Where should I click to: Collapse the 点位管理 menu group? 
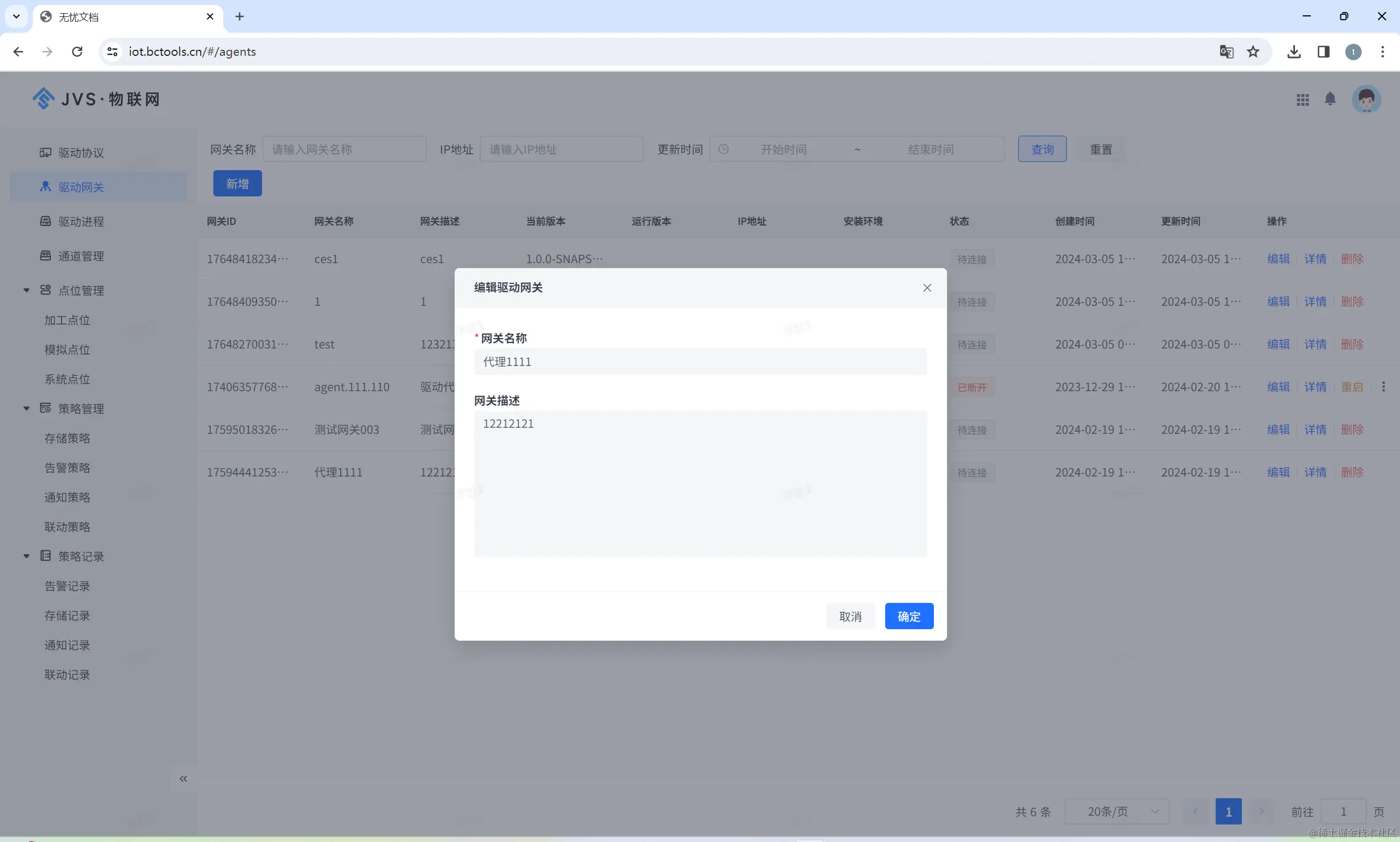(26, 291)
